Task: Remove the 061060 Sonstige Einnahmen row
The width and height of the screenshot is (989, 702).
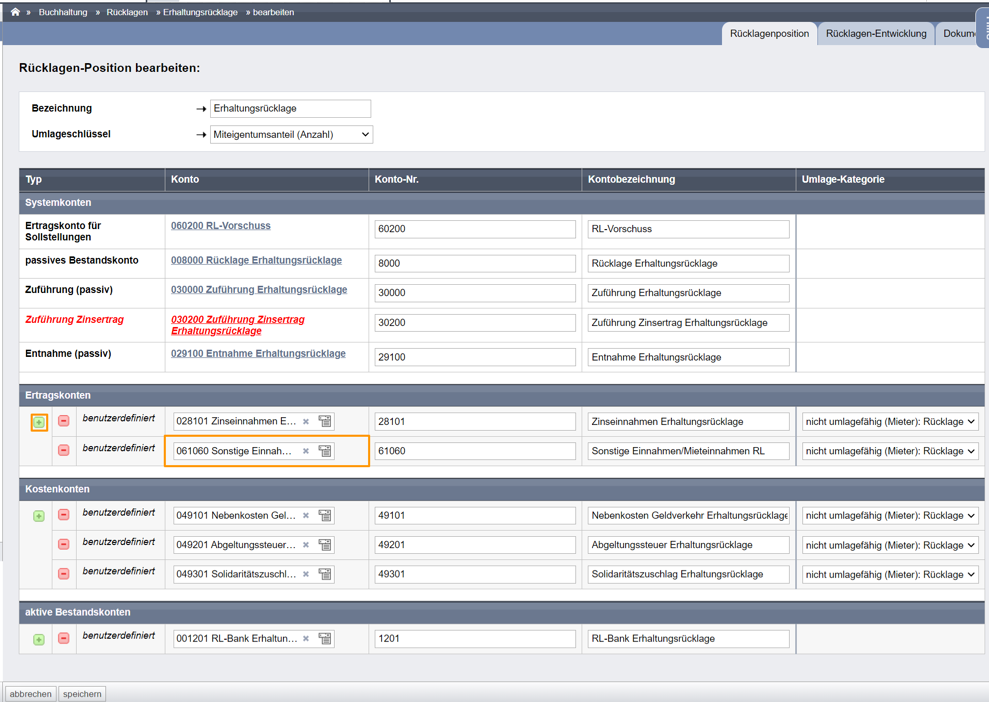Action: click(x=64, y=450)
